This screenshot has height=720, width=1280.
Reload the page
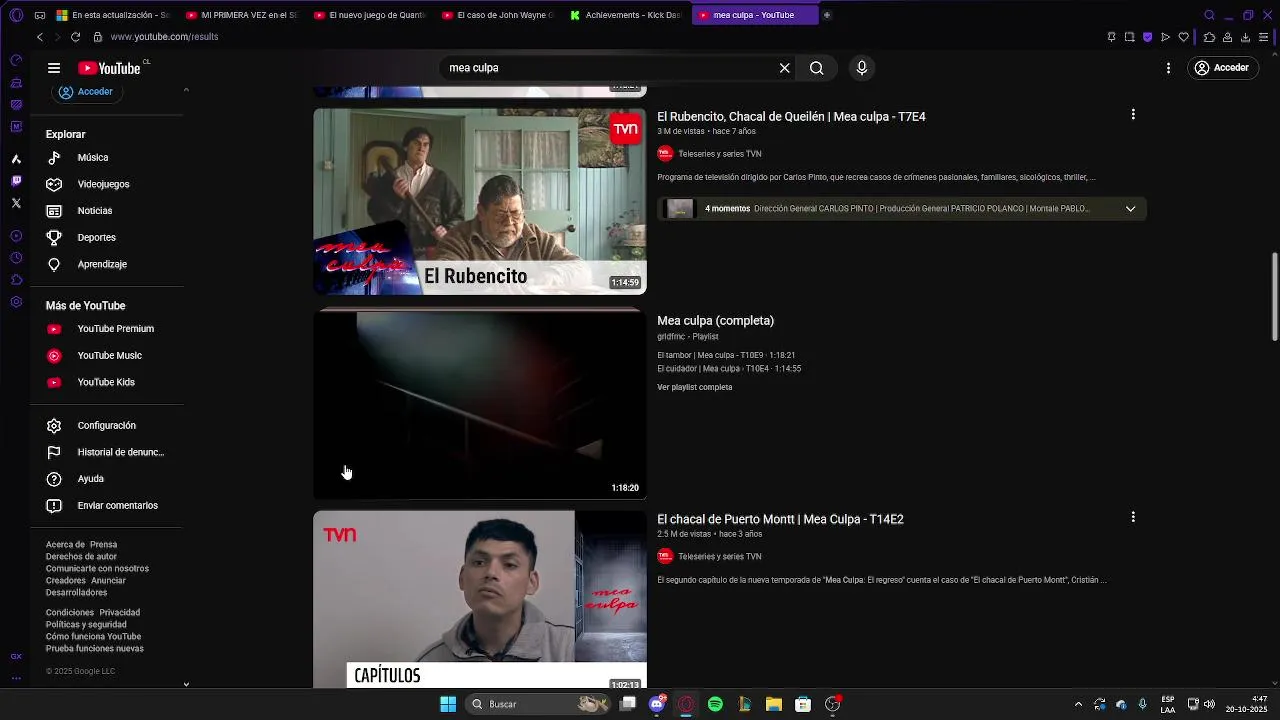(x=75, y=37)
